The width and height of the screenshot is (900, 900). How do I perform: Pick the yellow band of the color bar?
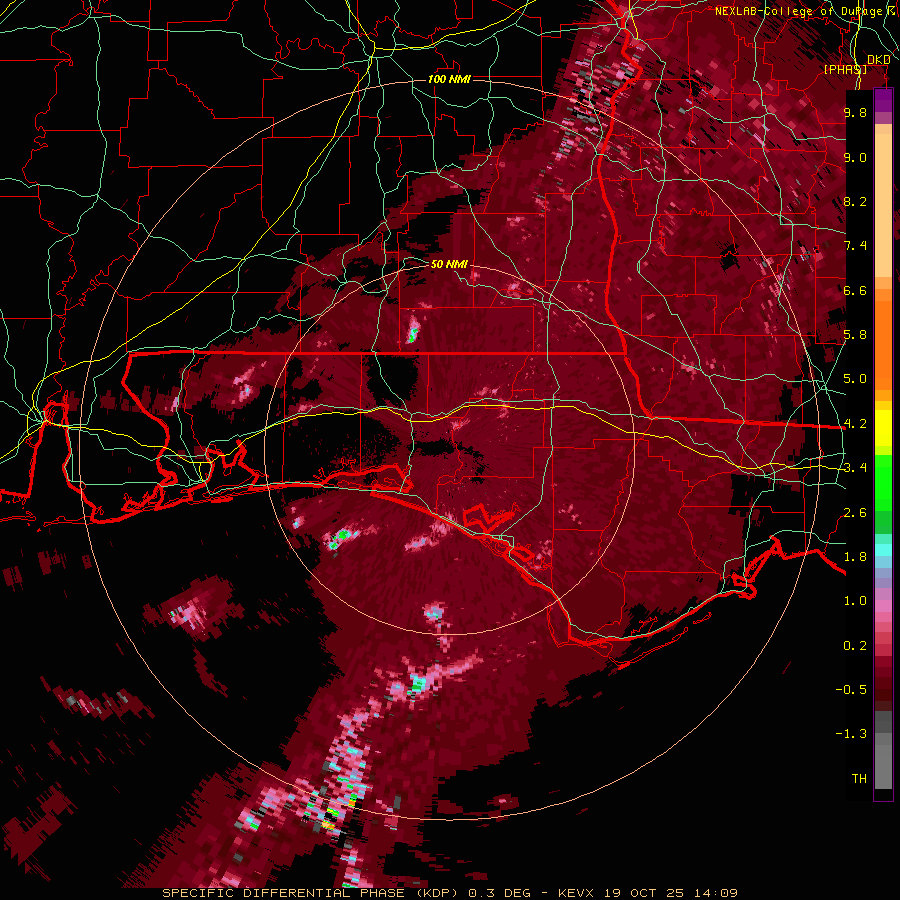pos(883,428)
